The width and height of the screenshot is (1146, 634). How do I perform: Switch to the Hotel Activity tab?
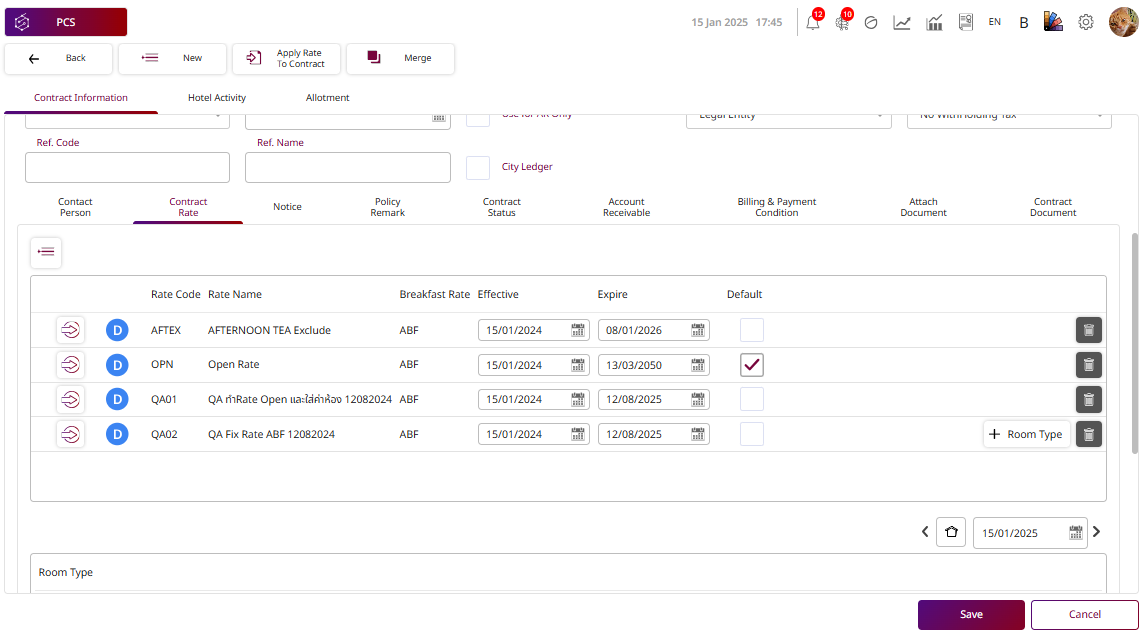pyautogui.click(x=217, y=98)
